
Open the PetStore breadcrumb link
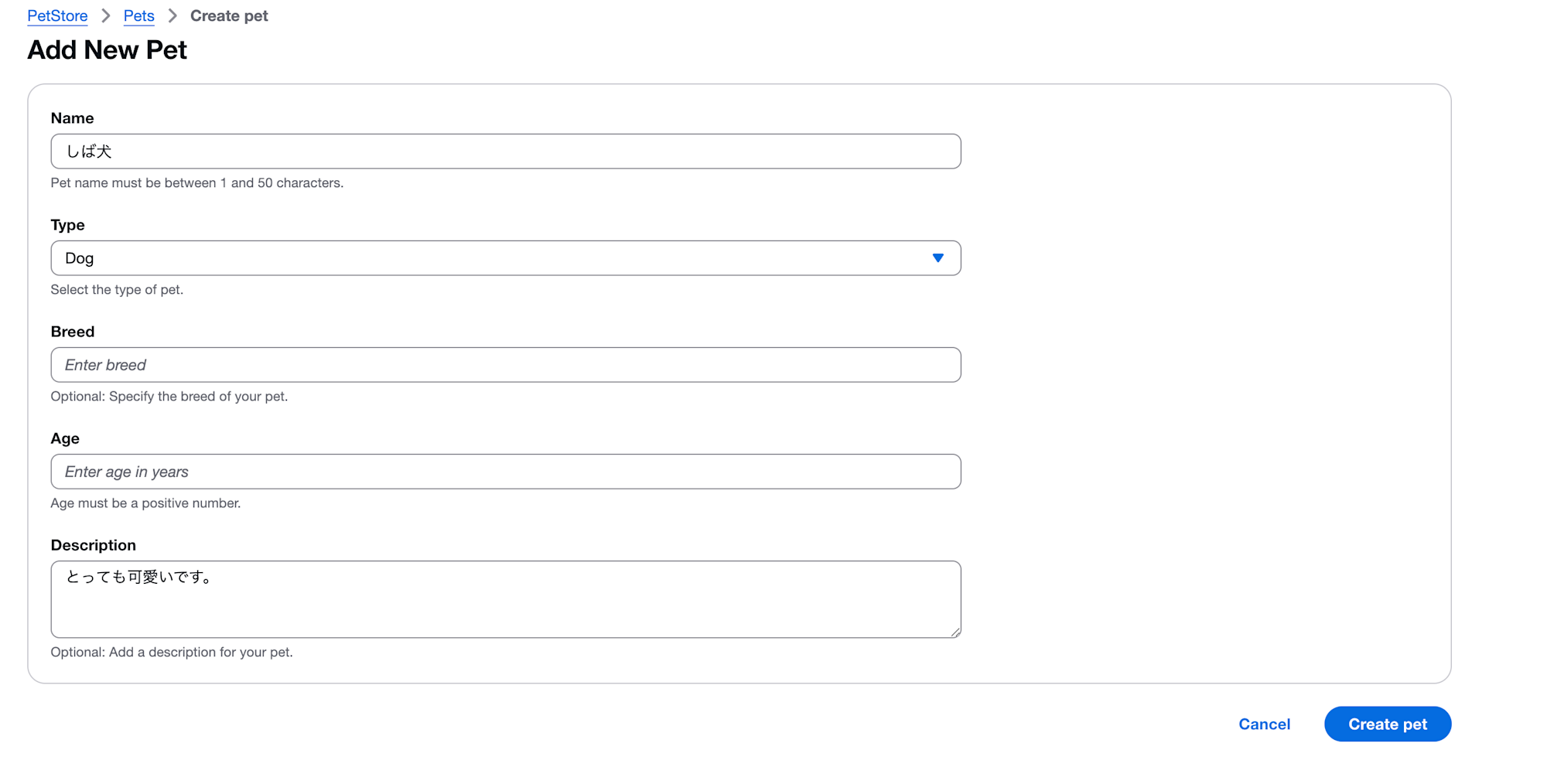(x=57, y=15)
